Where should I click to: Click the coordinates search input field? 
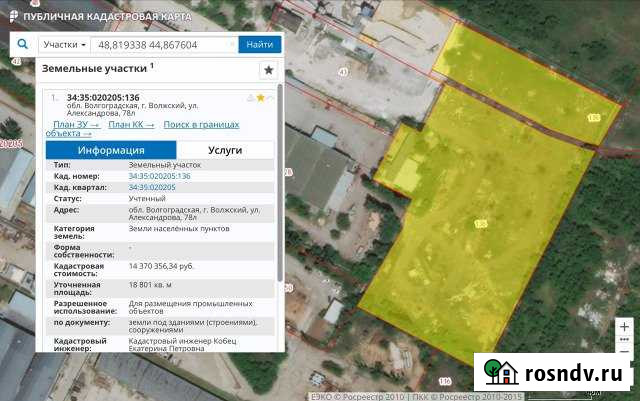(x=163, y=45)
